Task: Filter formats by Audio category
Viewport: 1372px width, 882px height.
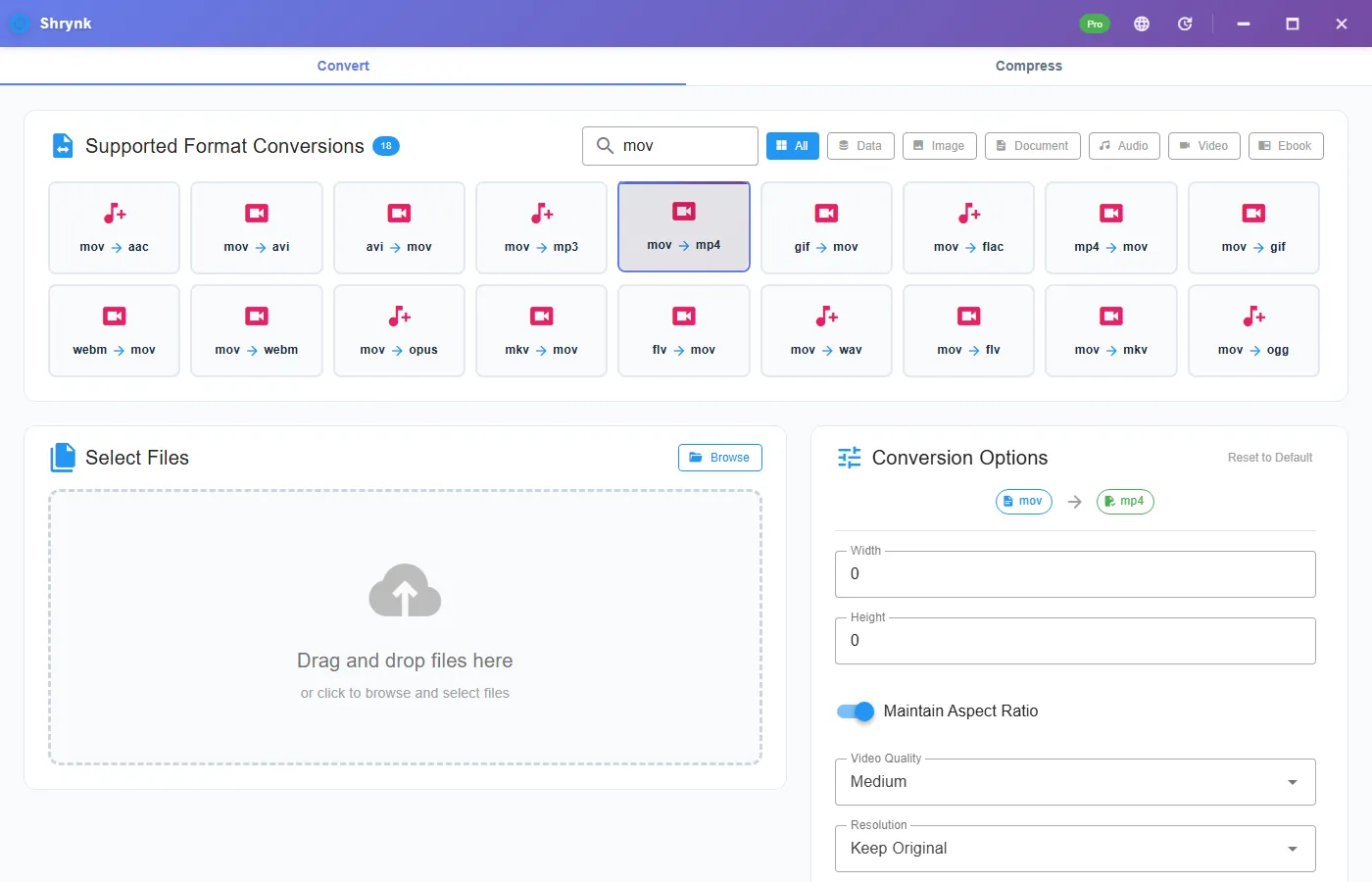Action: coord(1124,146)
